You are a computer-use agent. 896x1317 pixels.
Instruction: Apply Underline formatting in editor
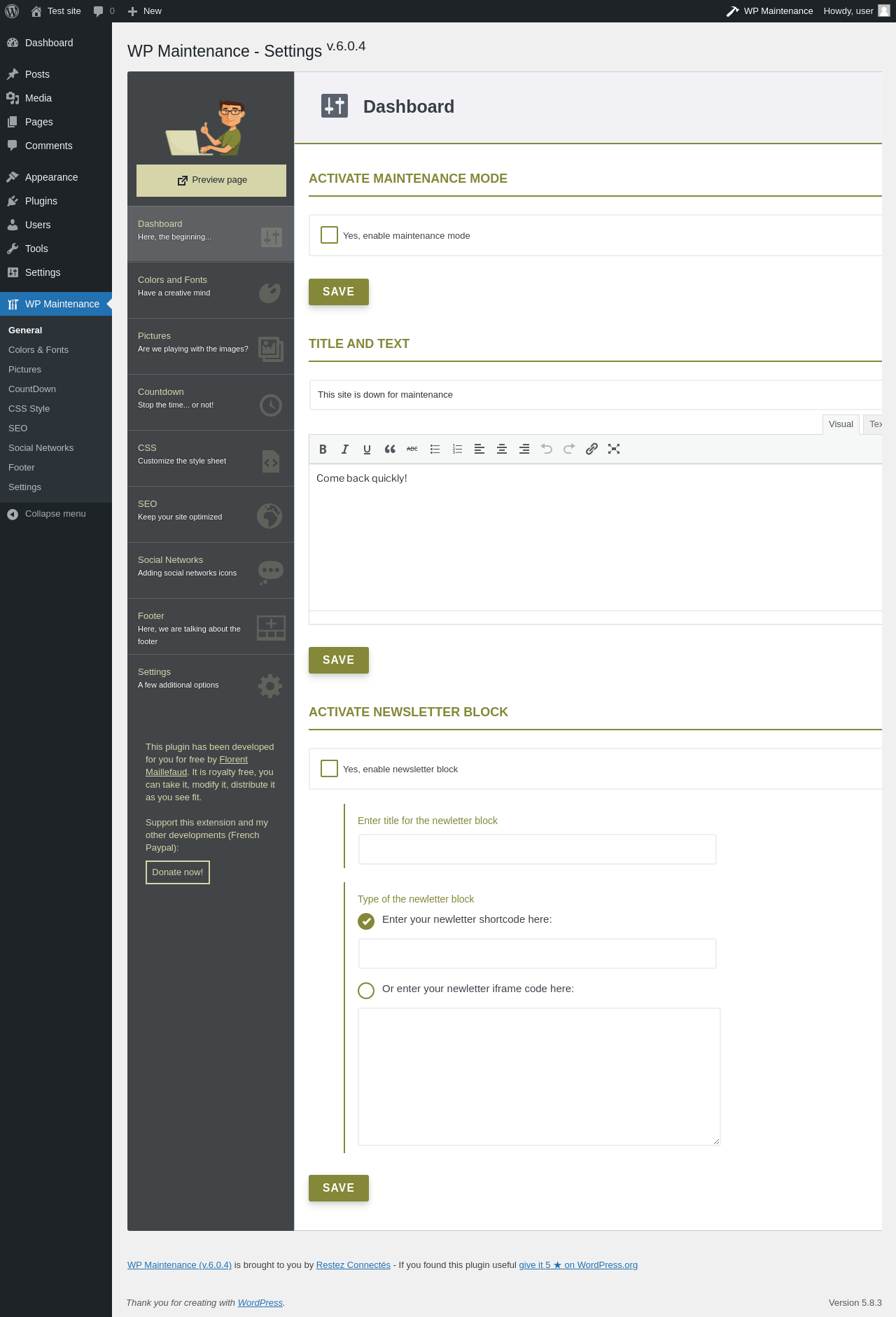tap(367, 450)
